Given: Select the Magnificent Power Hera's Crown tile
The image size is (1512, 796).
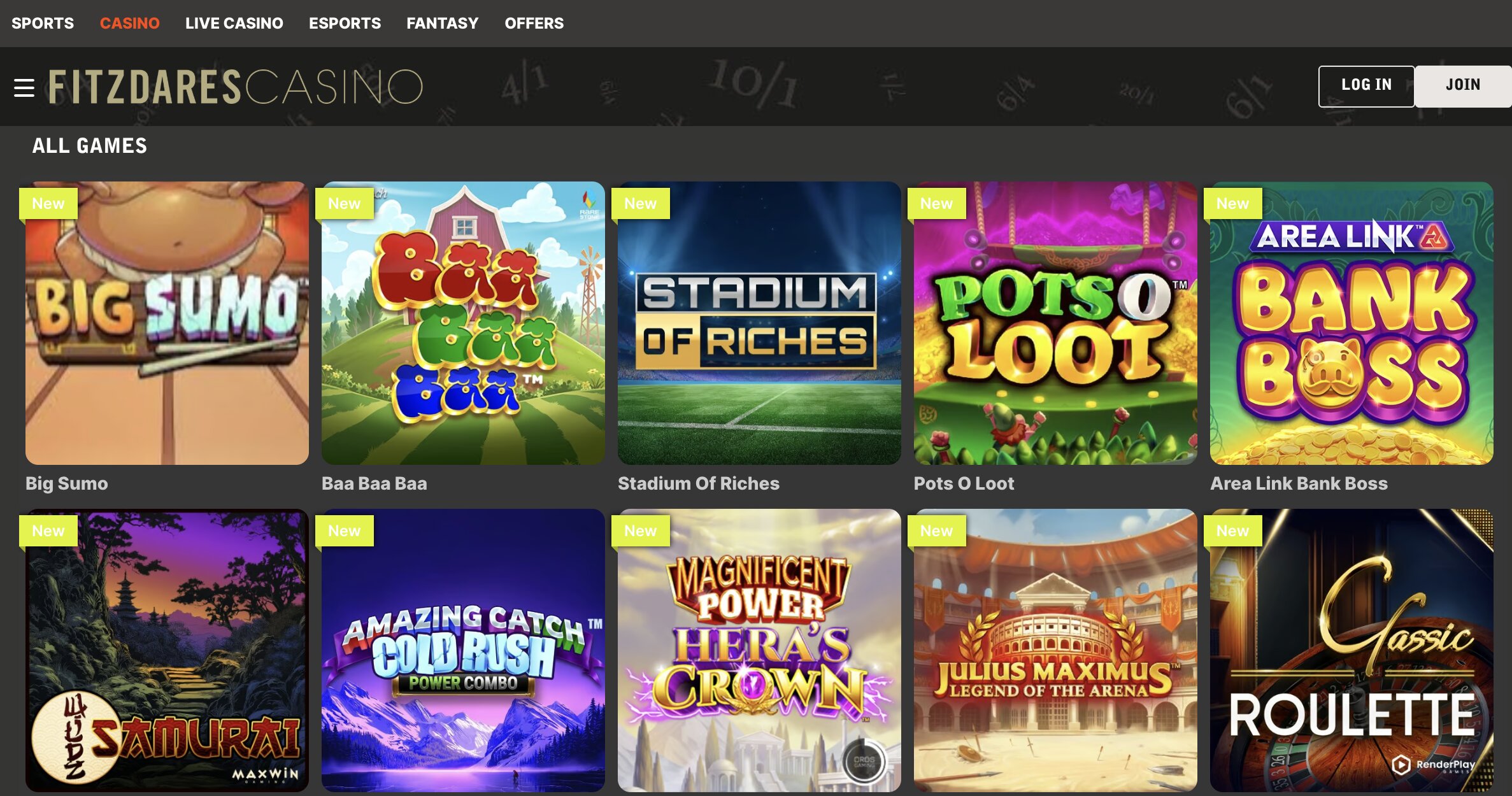Looking at the screenshot, I should (759, 650).
